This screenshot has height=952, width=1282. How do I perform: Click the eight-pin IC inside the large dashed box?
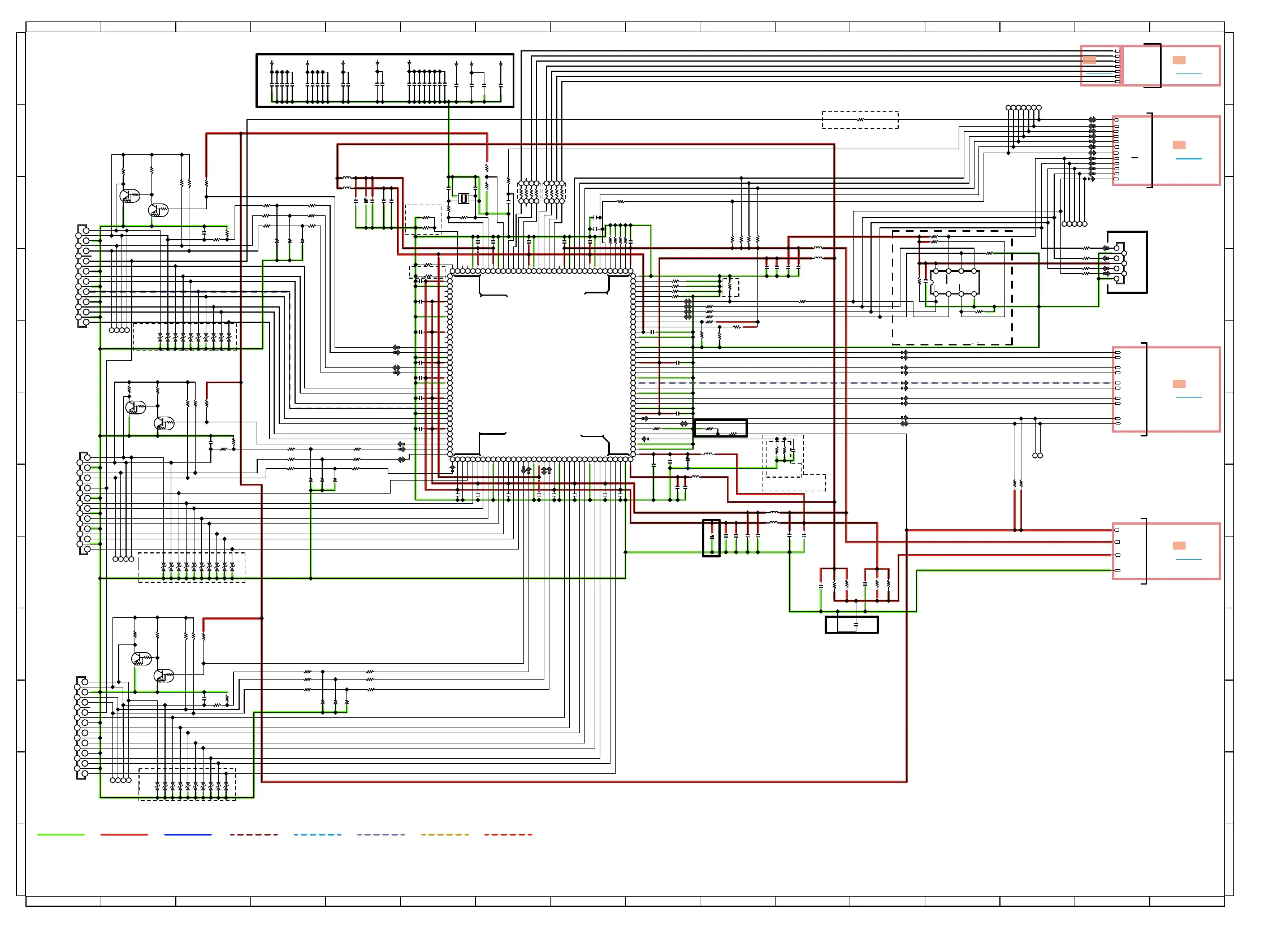tap(954, 282)
